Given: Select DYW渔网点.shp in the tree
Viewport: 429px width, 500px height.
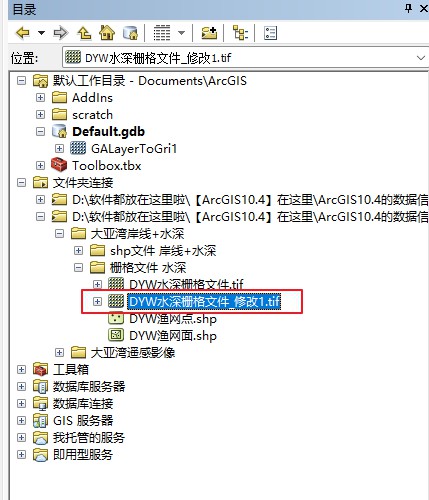Looking at the screenshot, I should click(173, 319).
